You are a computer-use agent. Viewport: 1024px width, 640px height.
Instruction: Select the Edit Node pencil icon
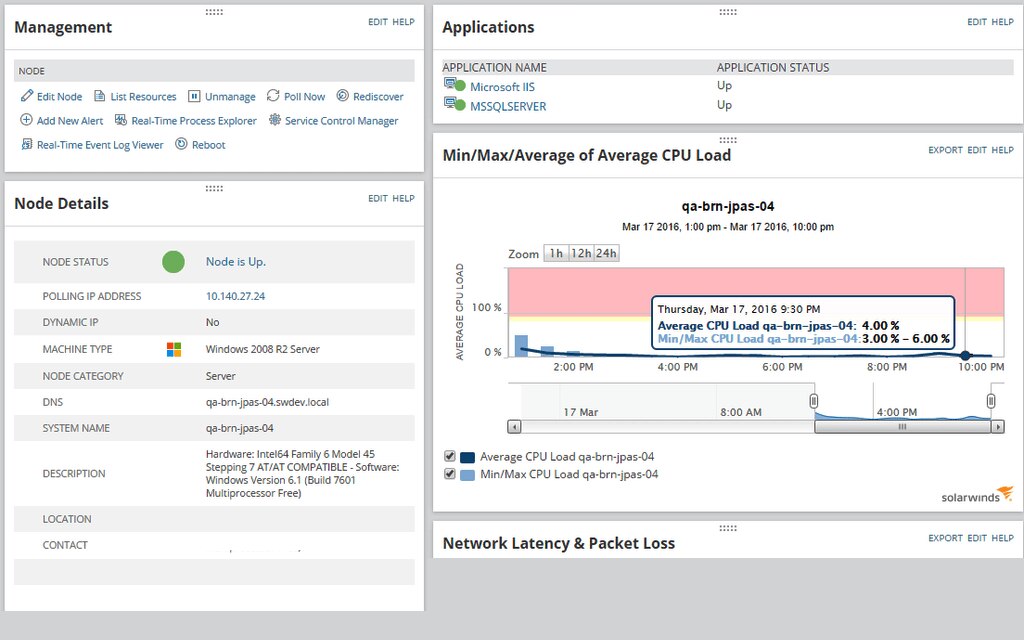point(28,97)
